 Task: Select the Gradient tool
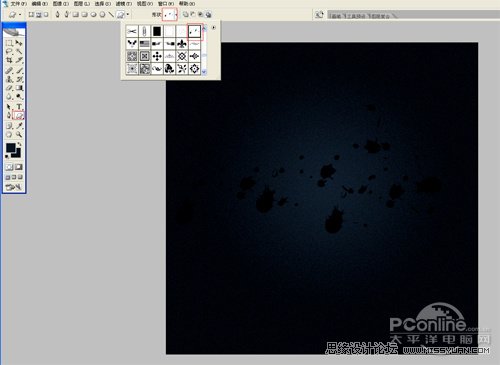19,88
